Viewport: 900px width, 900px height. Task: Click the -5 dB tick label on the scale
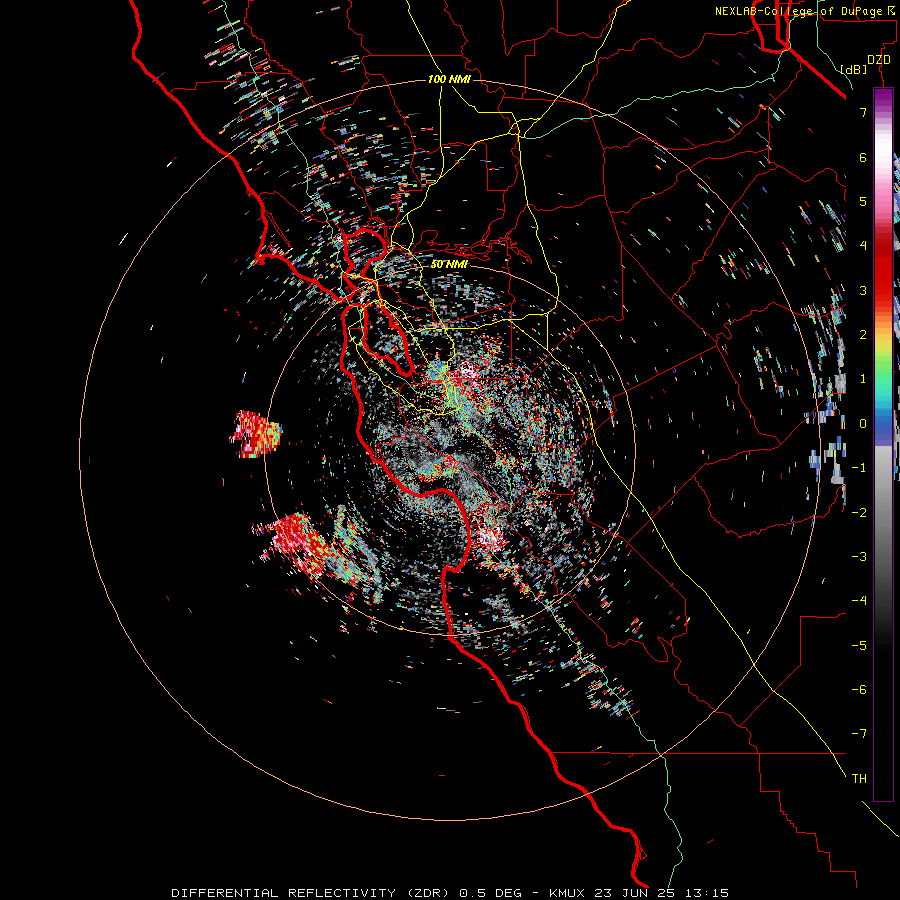(859, 646)
